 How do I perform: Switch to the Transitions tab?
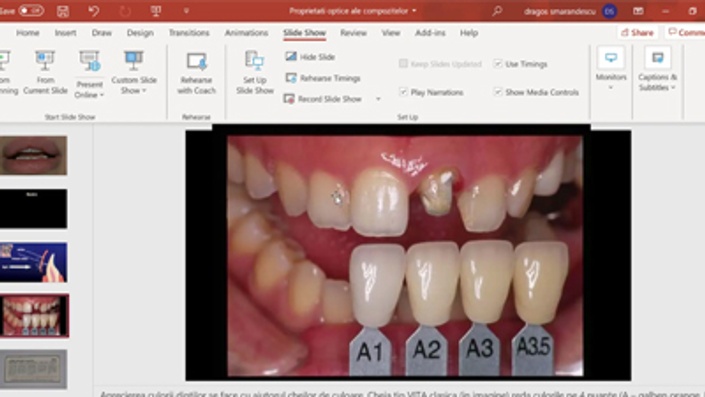tap(189, 33)
